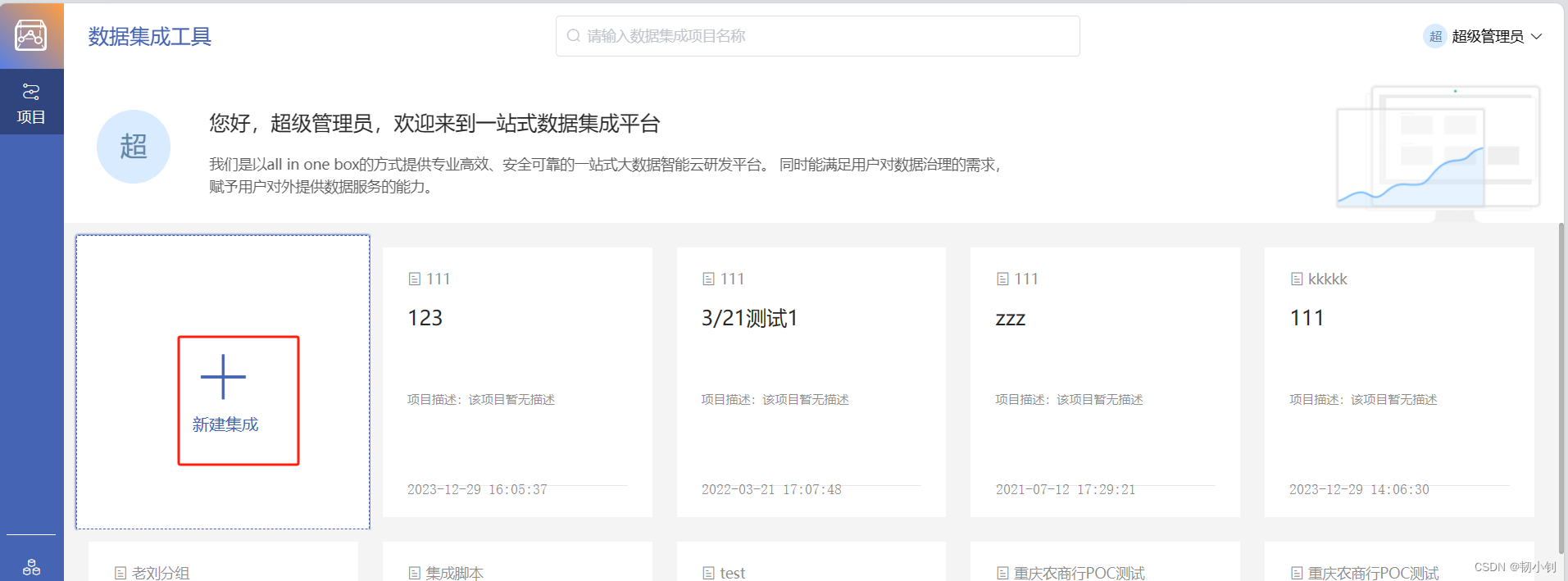Click the kkkkk group label
The width and height of the screenshot is (1568, 581).
click(x=1328, y=279)
